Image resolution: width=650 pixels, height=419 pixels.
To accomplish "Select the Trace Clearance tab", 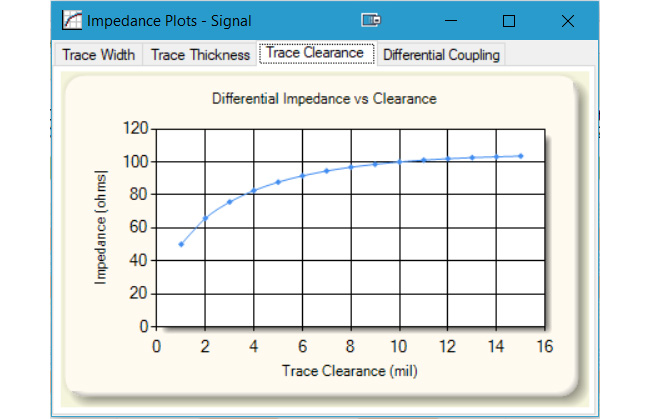I will click(317, 53).
